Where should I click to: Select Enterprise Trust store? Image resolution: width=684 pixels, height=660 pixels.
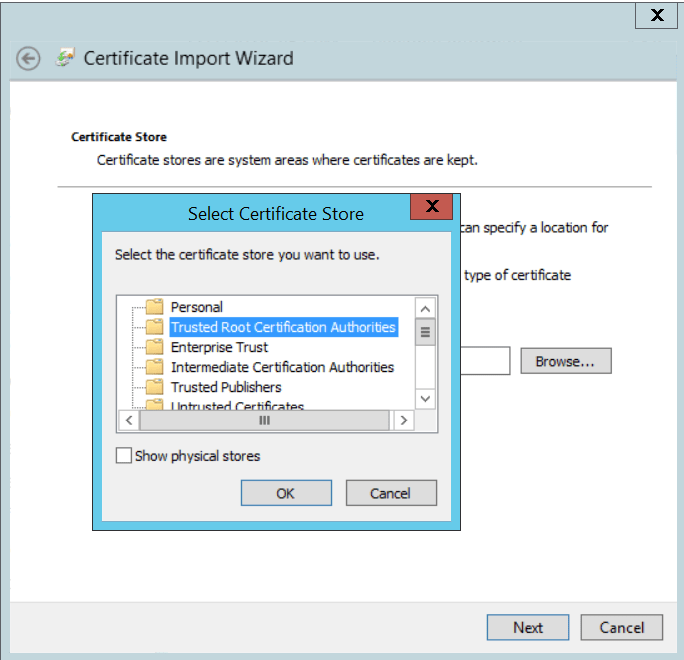tap(219, 347)
